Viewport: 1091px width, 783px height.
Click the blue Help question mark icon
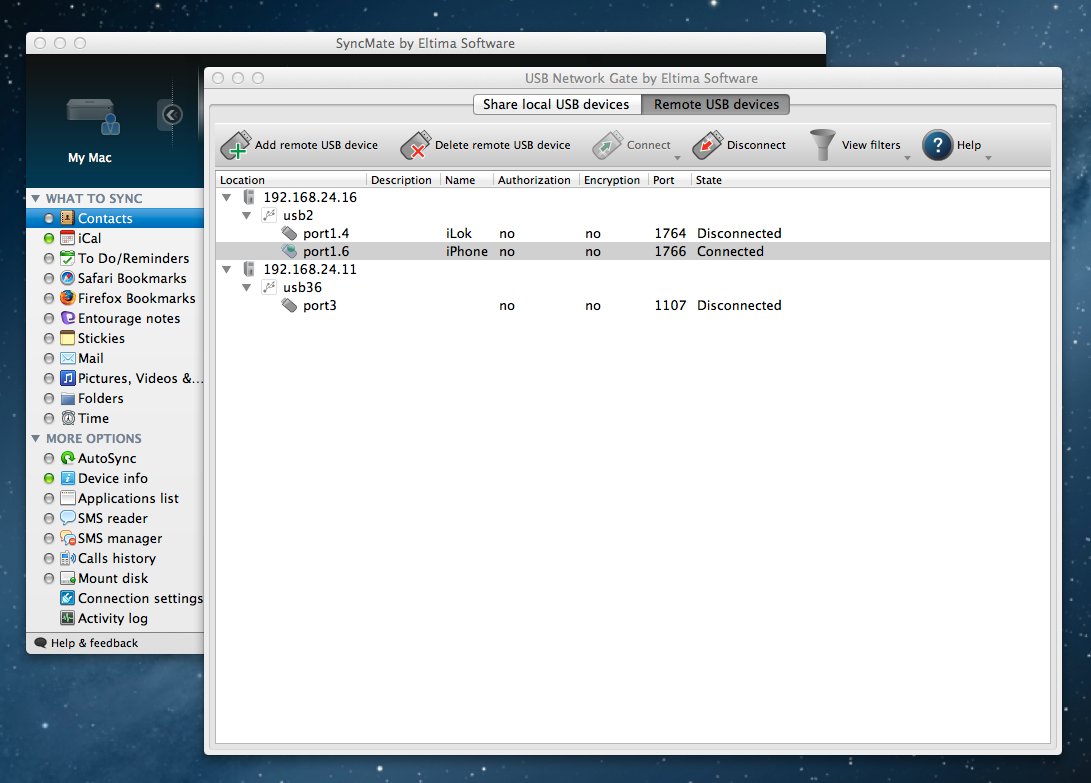point(937,145)
